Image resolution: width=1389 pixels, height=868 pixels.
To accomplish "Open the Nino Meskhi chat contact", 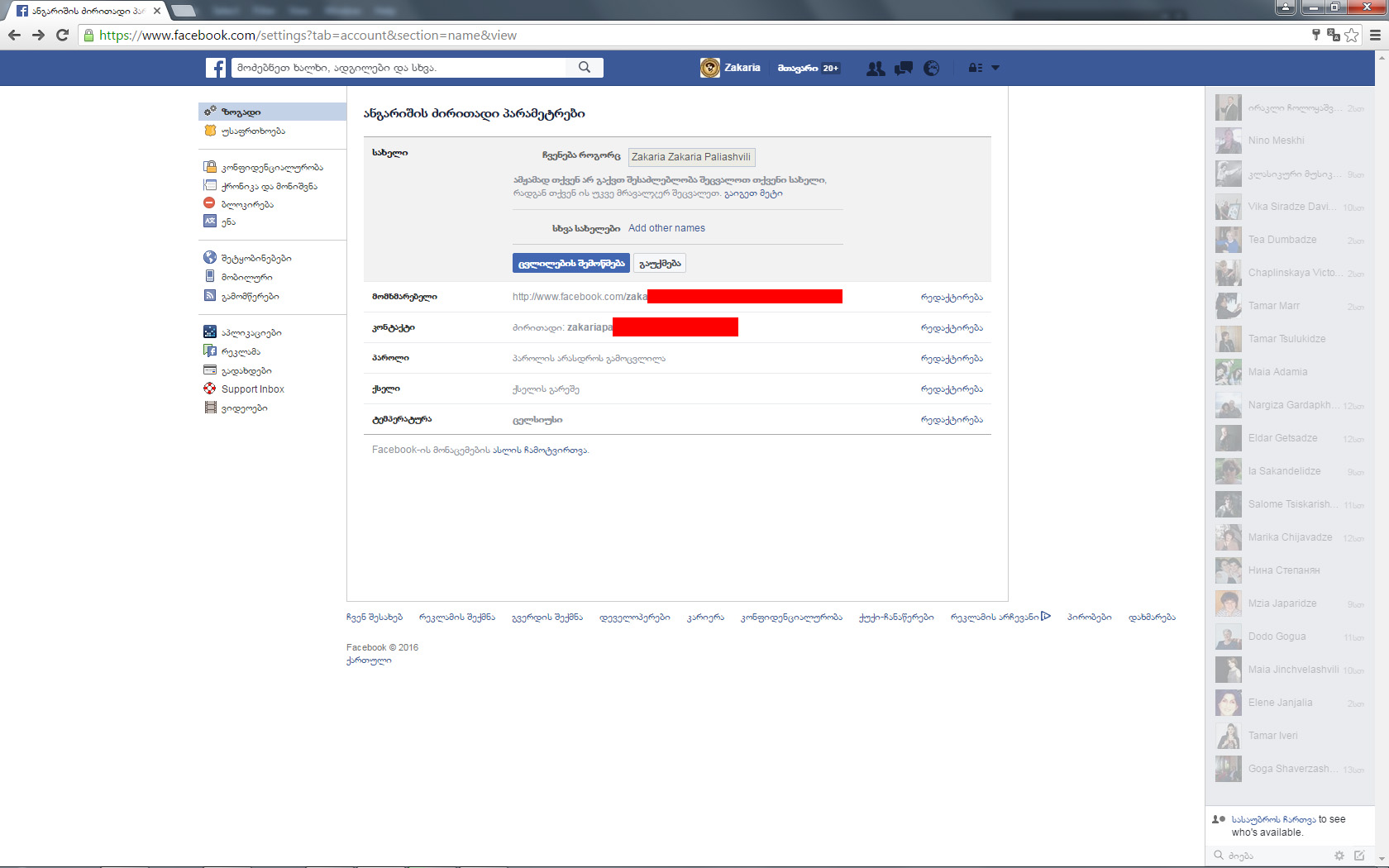I will coord(1276,141).
